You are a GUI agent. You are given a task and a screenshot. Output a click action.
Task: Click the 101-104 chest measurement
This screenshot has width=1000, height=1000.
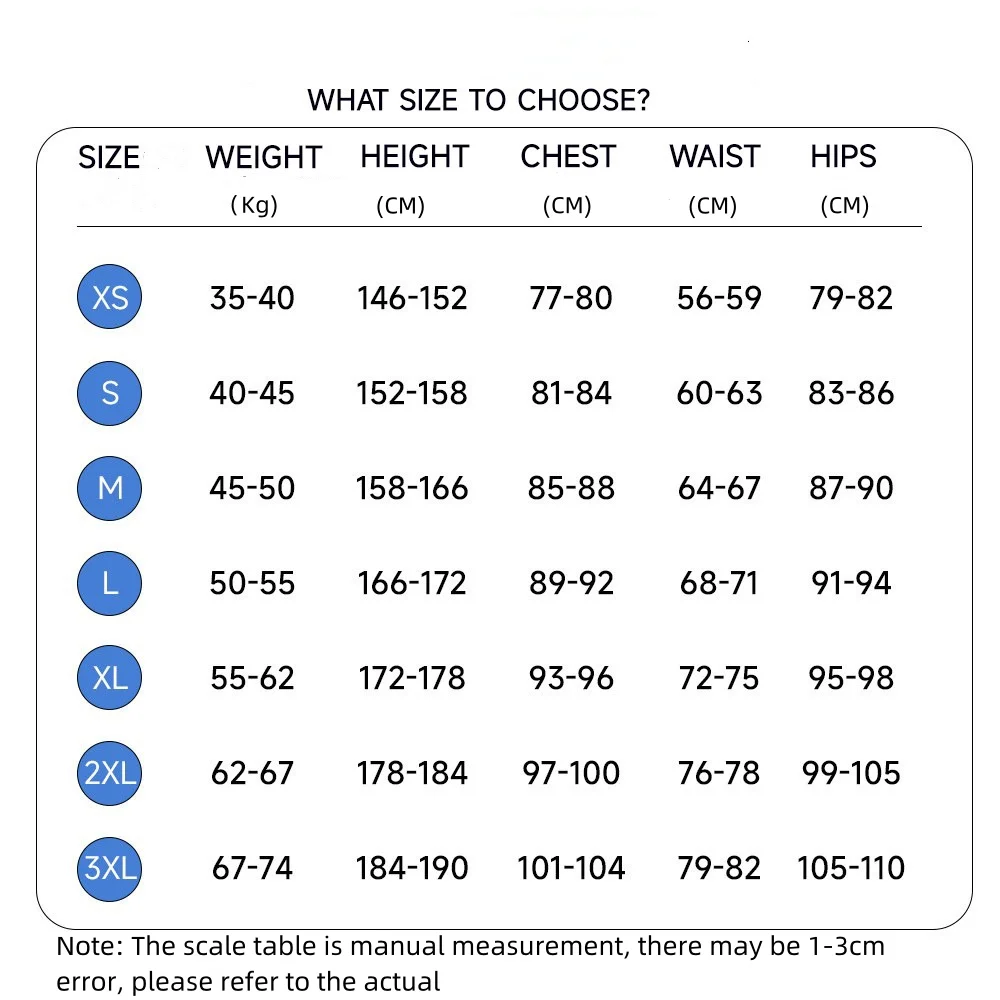(571, 868)
